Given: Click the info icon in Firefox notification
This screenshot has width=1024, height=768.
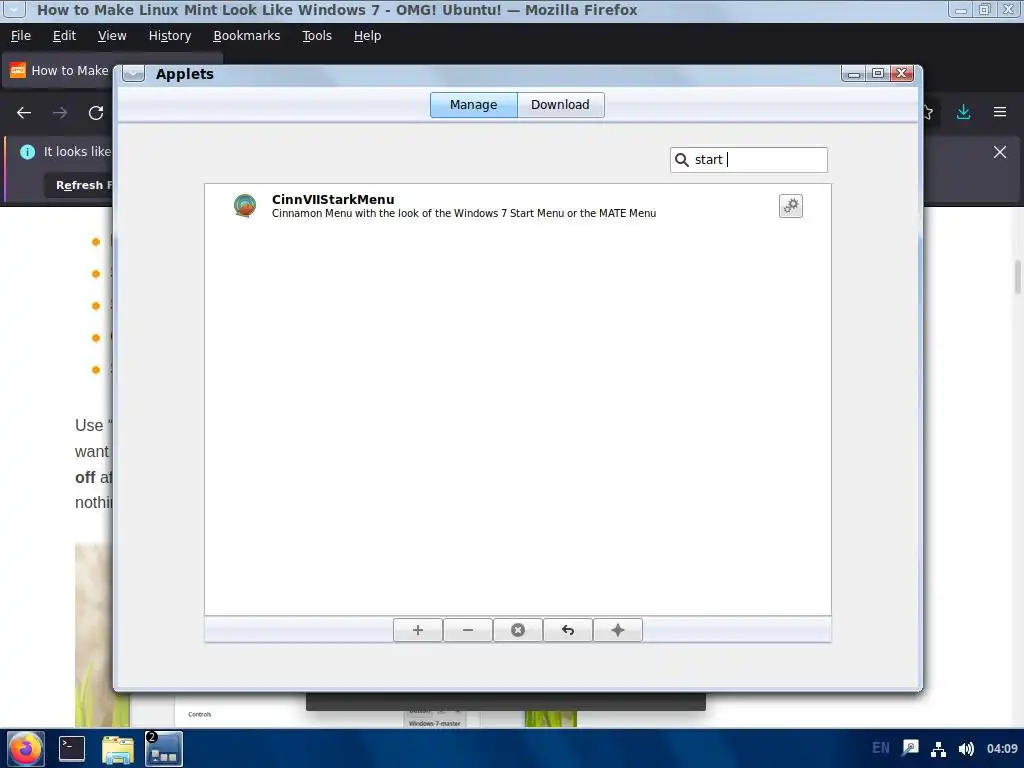Looking at the screenshot, I should click(x=27, y=152).
